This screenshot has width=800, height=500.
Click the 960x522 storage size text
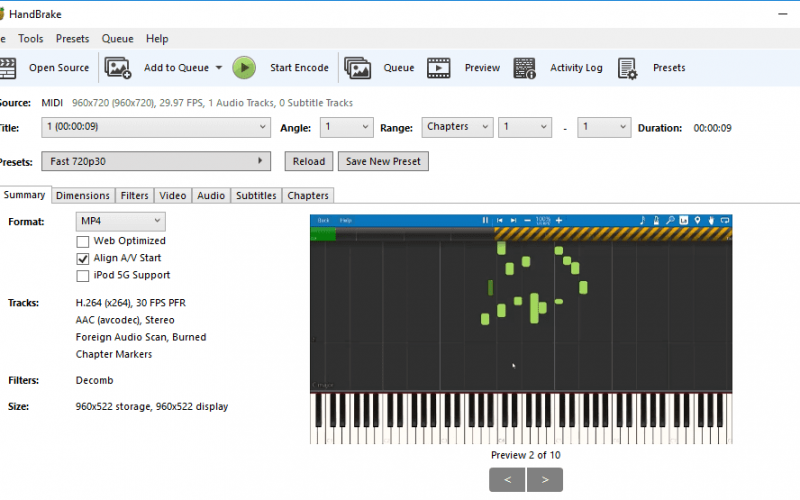152,407
